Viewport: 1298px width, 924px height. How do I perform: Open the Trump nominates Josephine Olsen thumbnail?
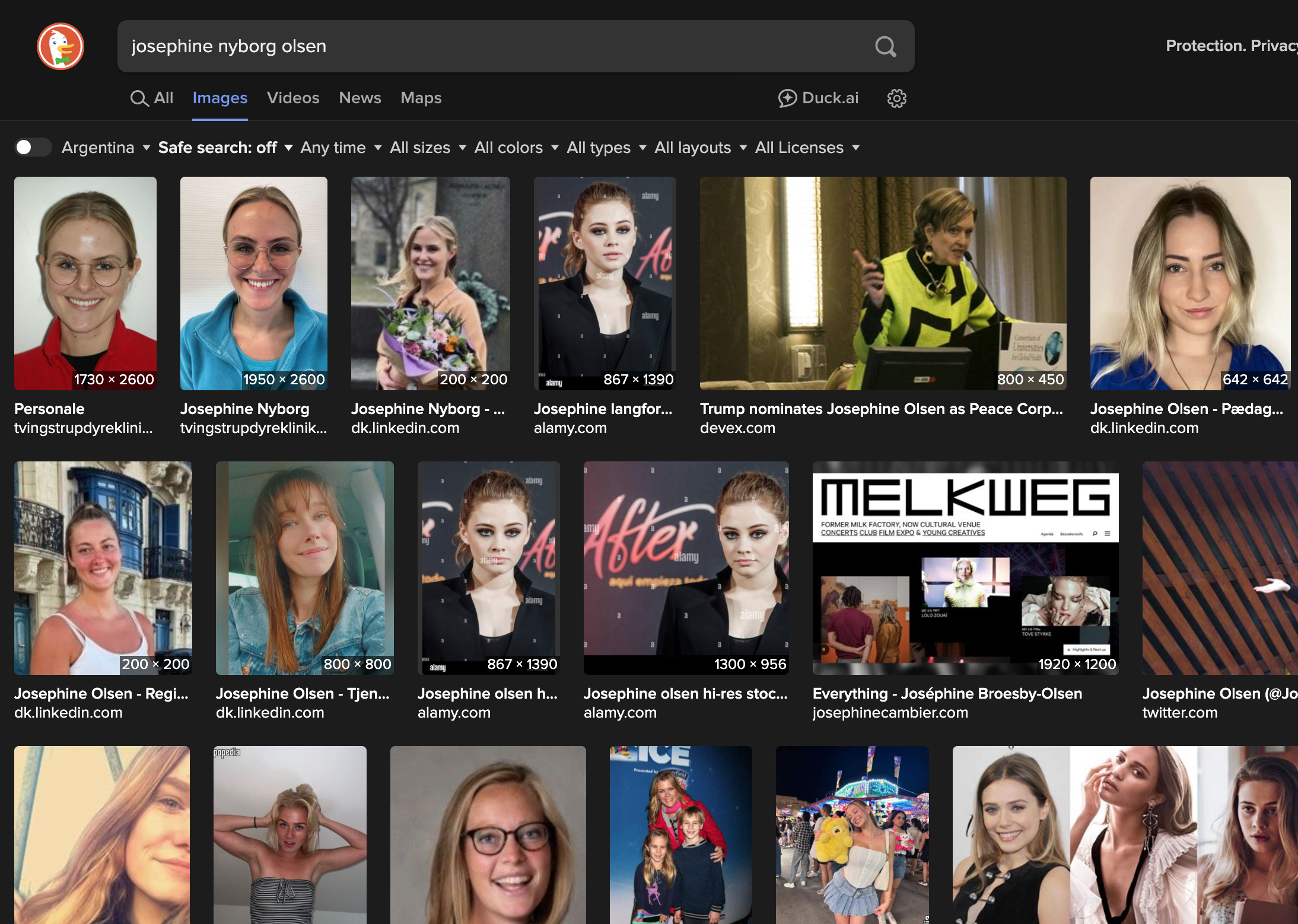coord(883,283)
